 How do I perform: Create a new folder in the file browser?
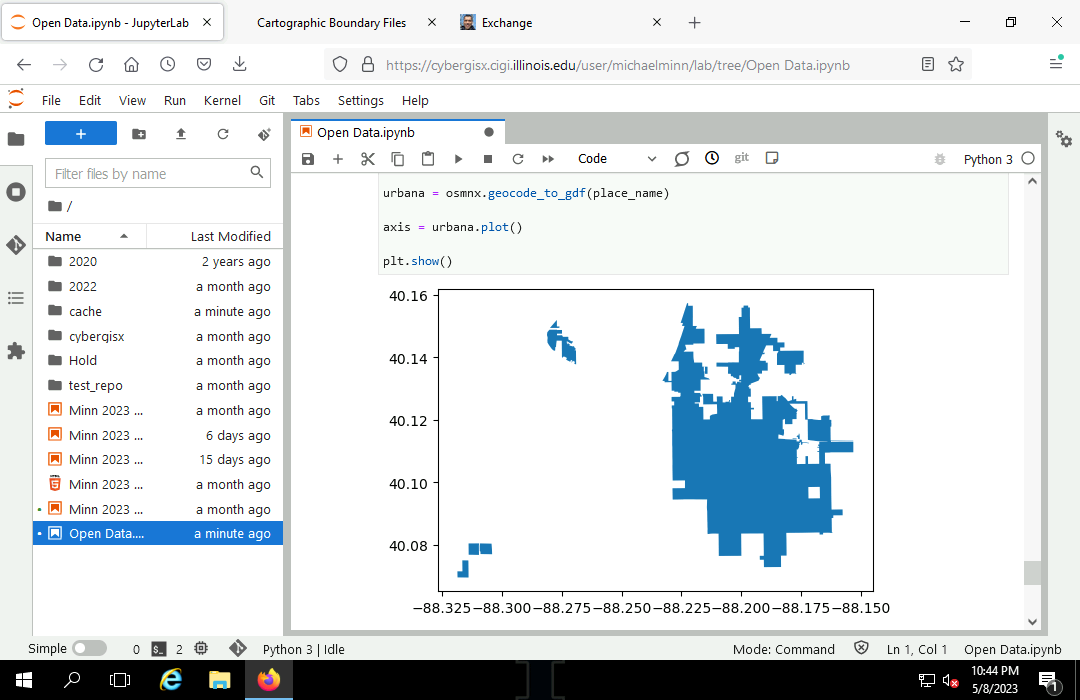coord(139,134)
